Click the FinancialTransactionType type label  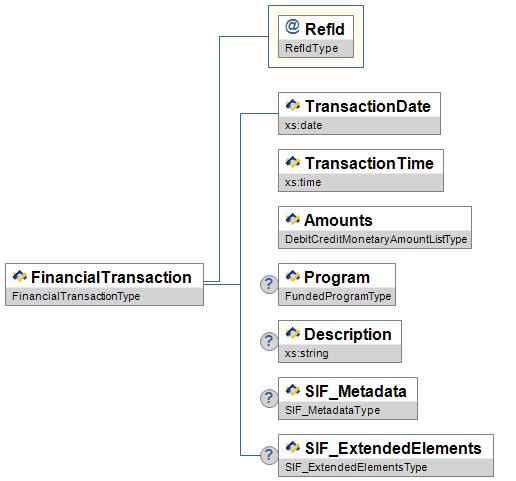click(76, 296)
